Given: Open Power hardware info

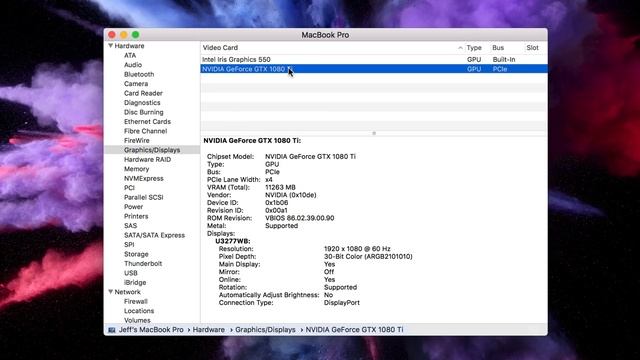Looking at the screenshot, I should pyautogui.click(x=133, y=207).
